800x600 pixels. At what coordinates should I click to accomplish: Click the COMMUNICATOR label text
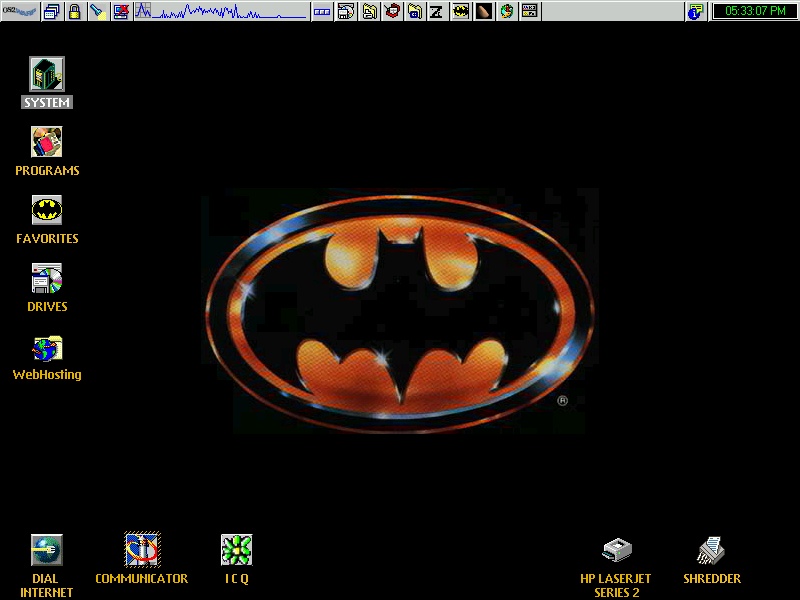[142, 579]
